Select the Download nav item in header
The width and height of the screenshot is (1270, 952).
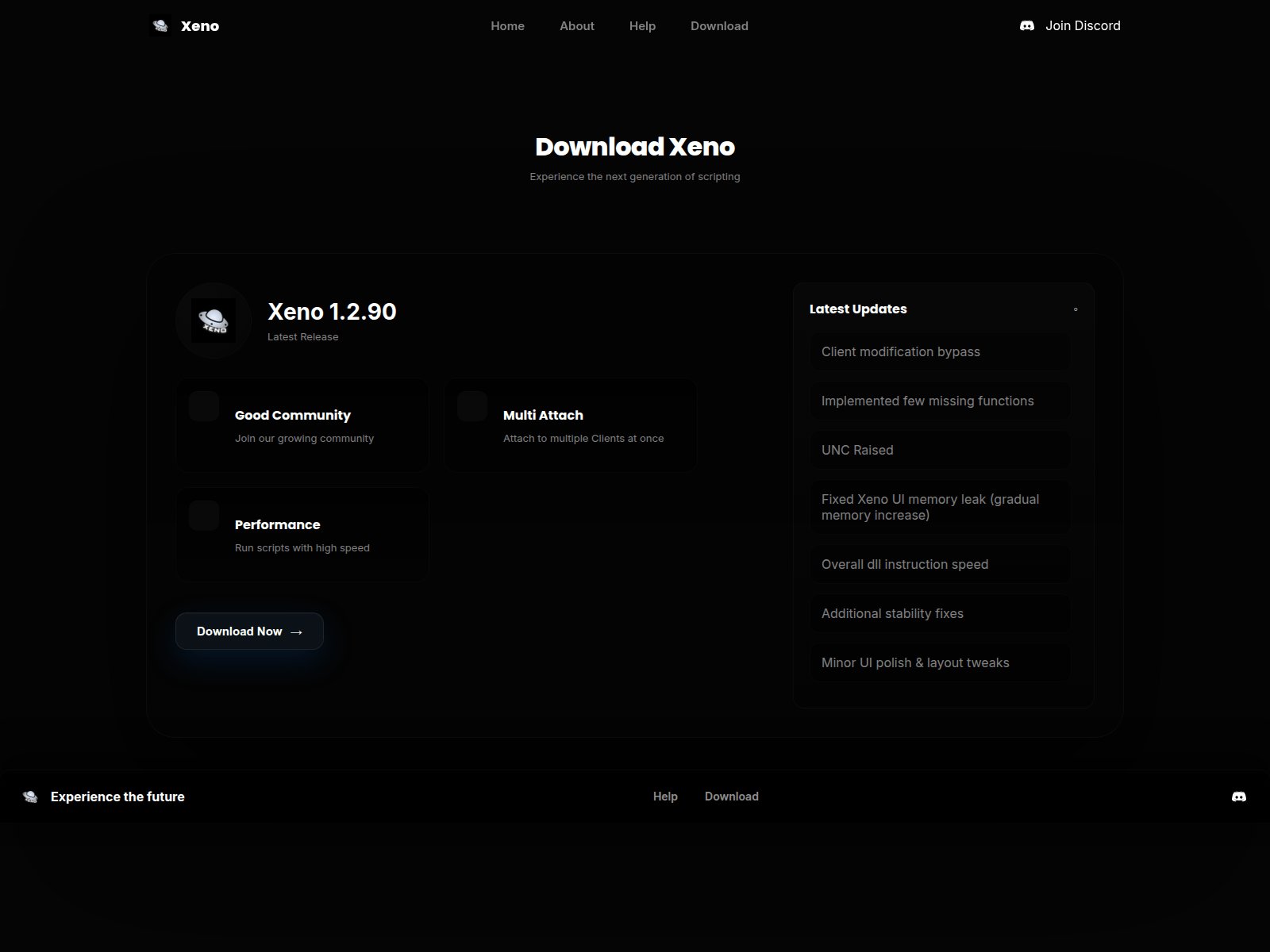pos(720,26)
